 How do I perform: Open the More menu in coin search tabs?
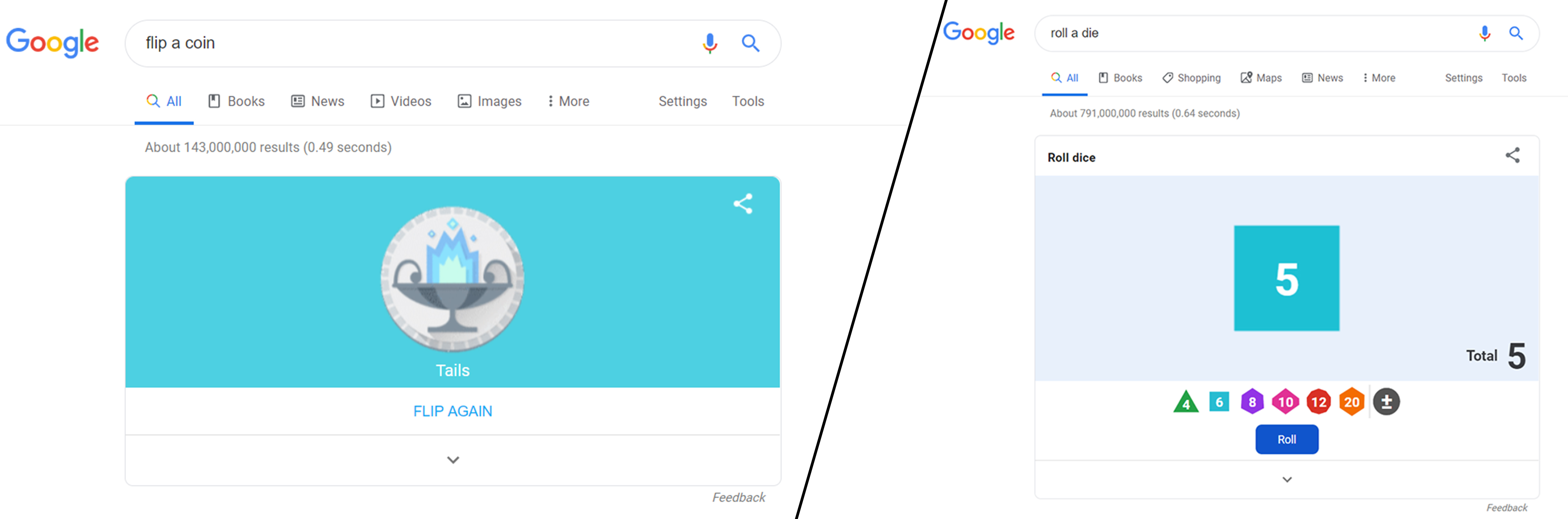coord(568,101)
